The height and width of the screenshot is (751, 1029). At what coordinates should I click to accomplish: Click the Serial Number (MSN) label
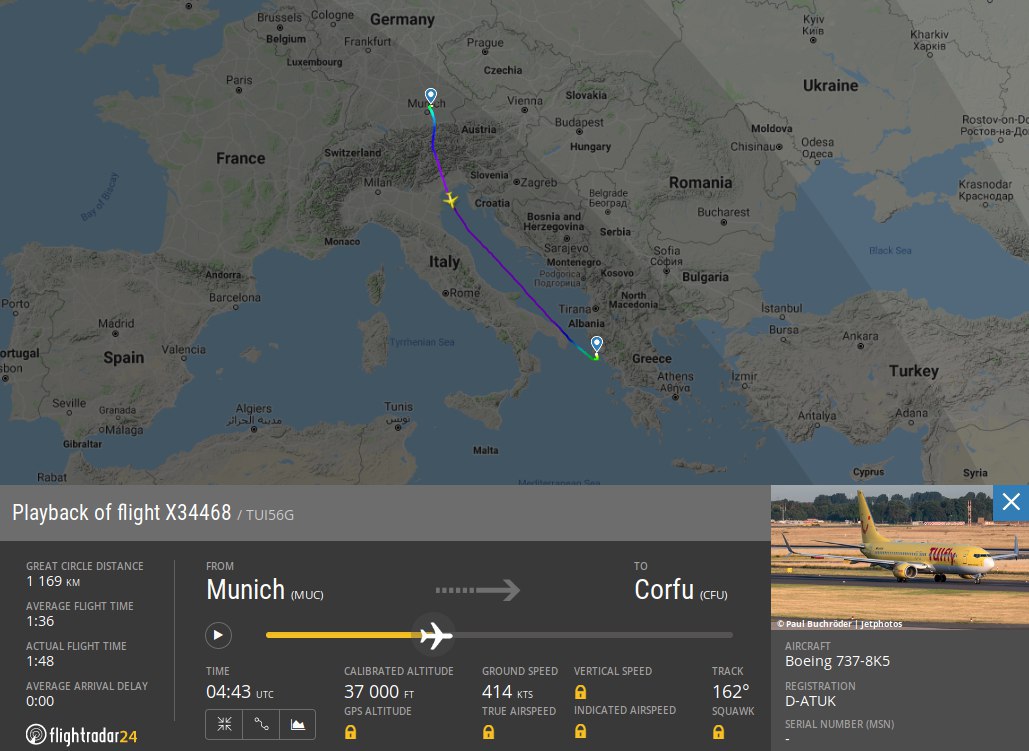coord(839,724)
